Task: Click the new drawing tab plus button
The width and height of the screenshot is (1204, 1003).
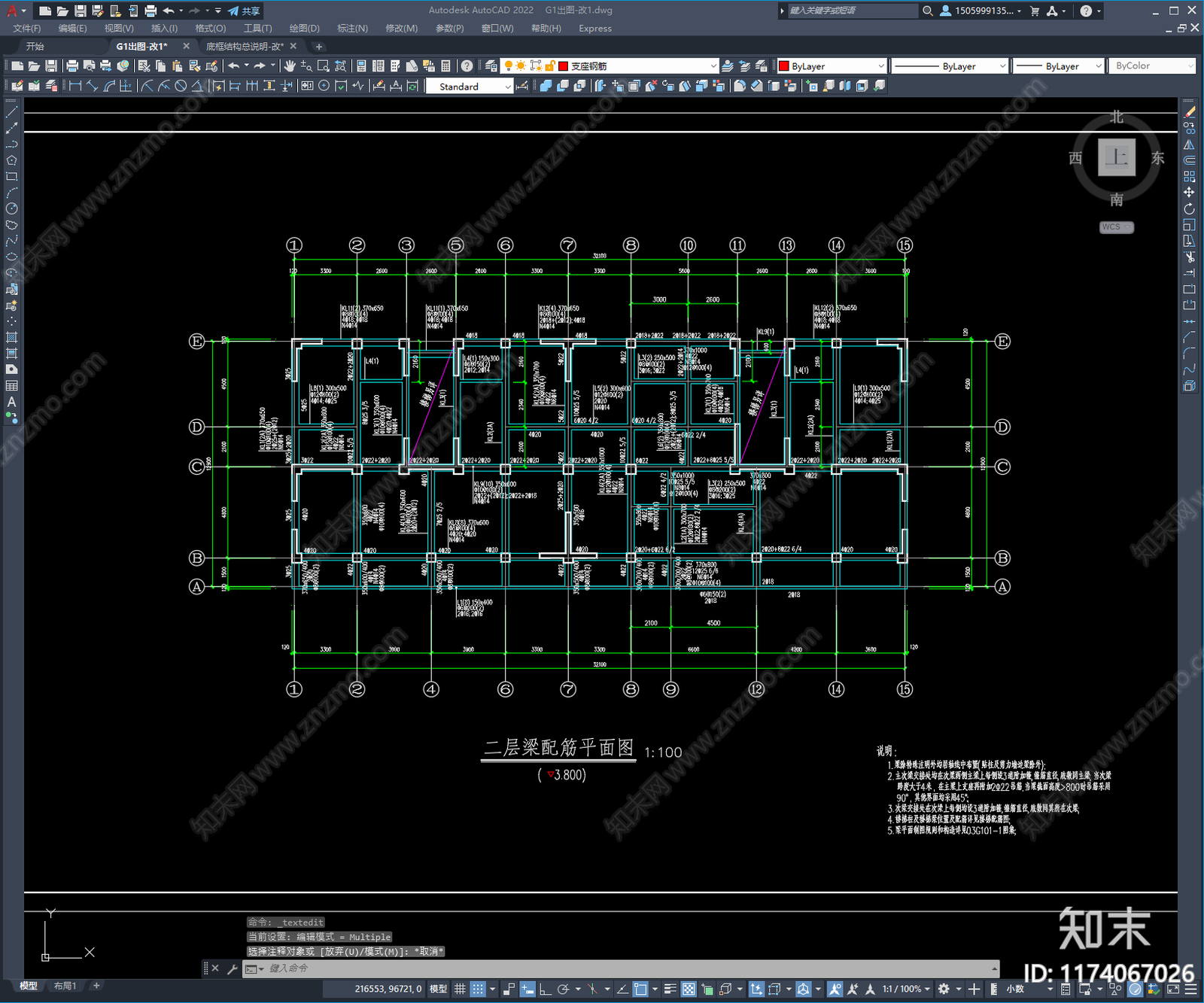Action: coord(318,47)
